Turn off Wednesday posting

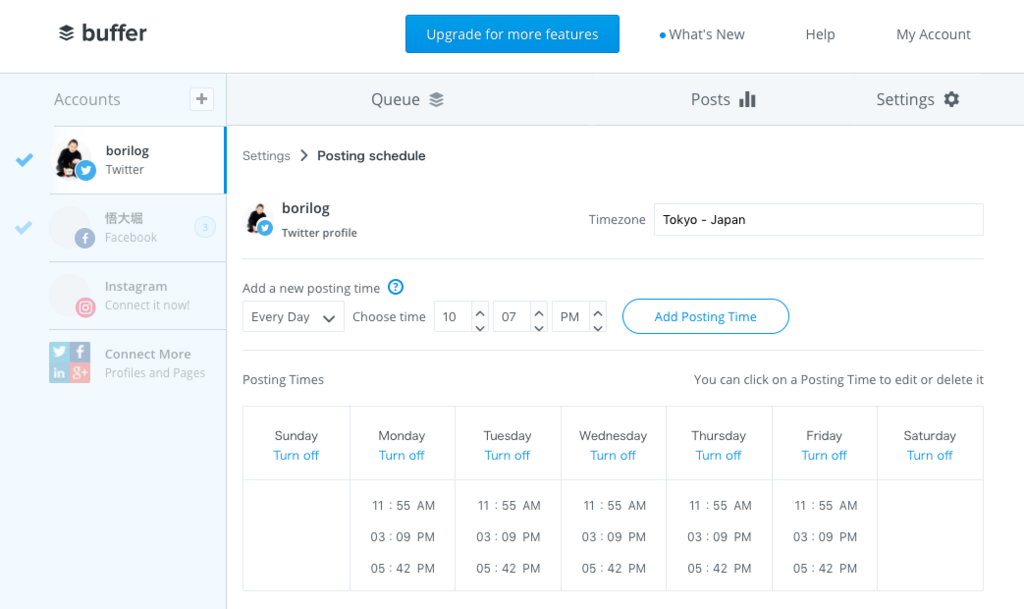(613, 455)
